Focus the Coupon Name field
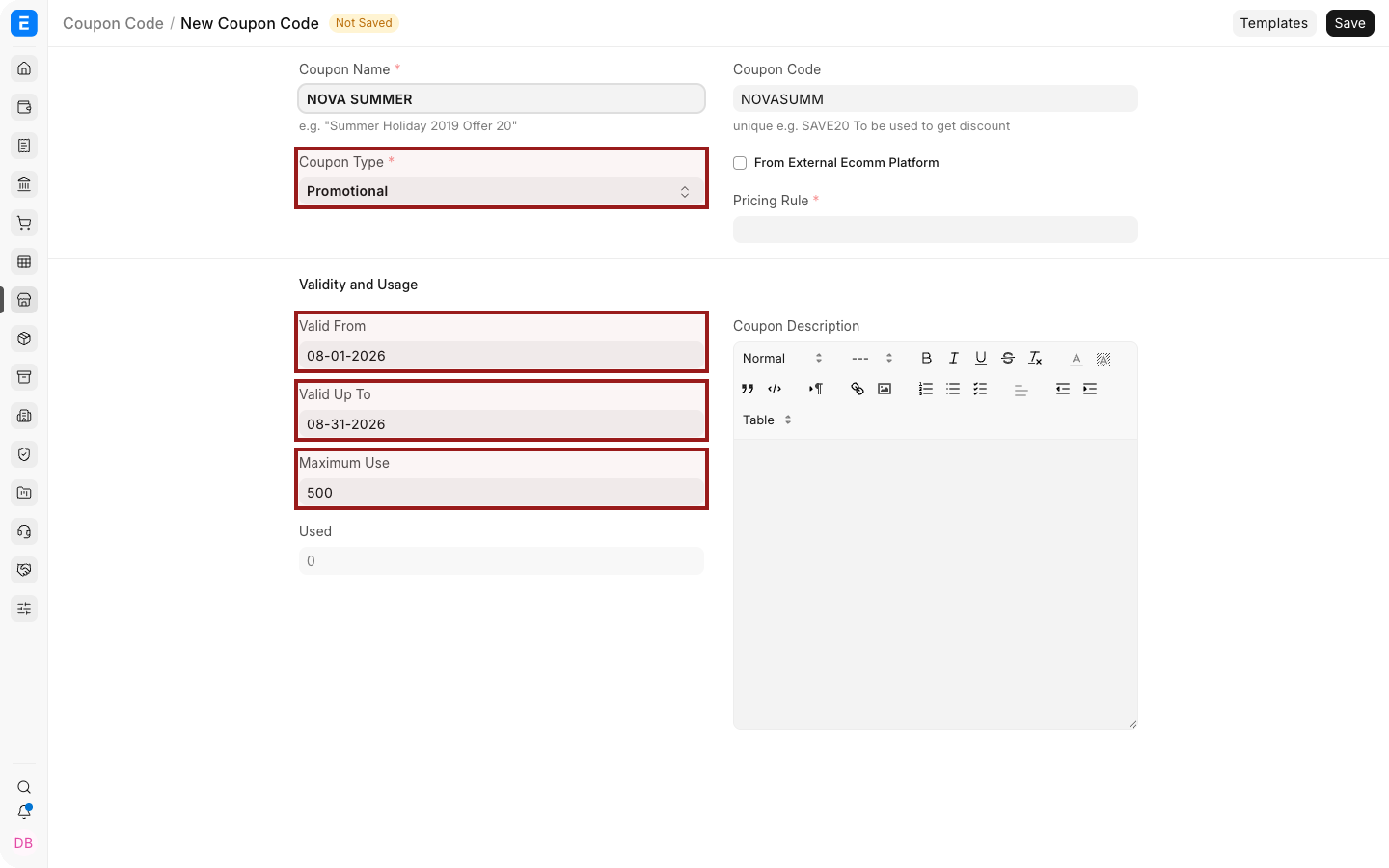This screenshot has height=868, width=1389. tap(502, 98)
